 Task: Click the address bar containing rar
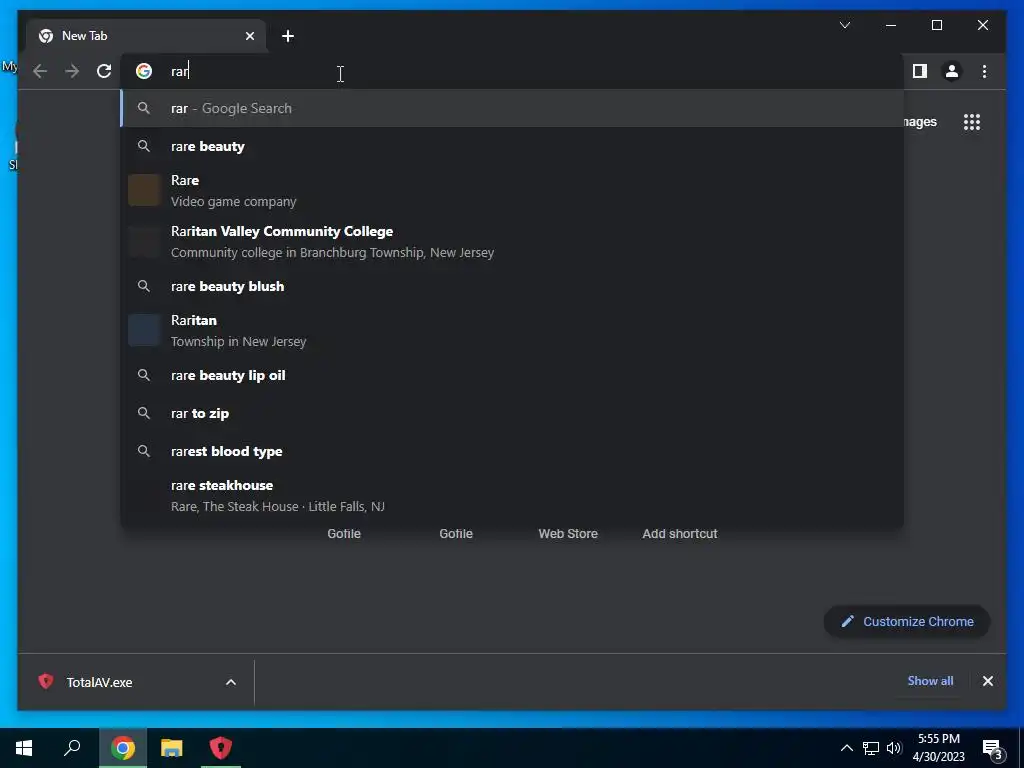512,71
